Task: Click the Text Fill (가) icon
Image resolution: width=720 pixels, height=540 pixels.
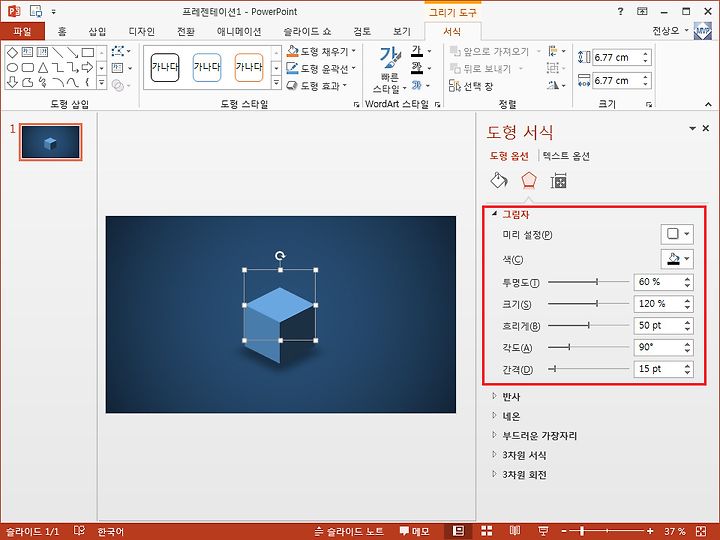Action: coord(417,51)
